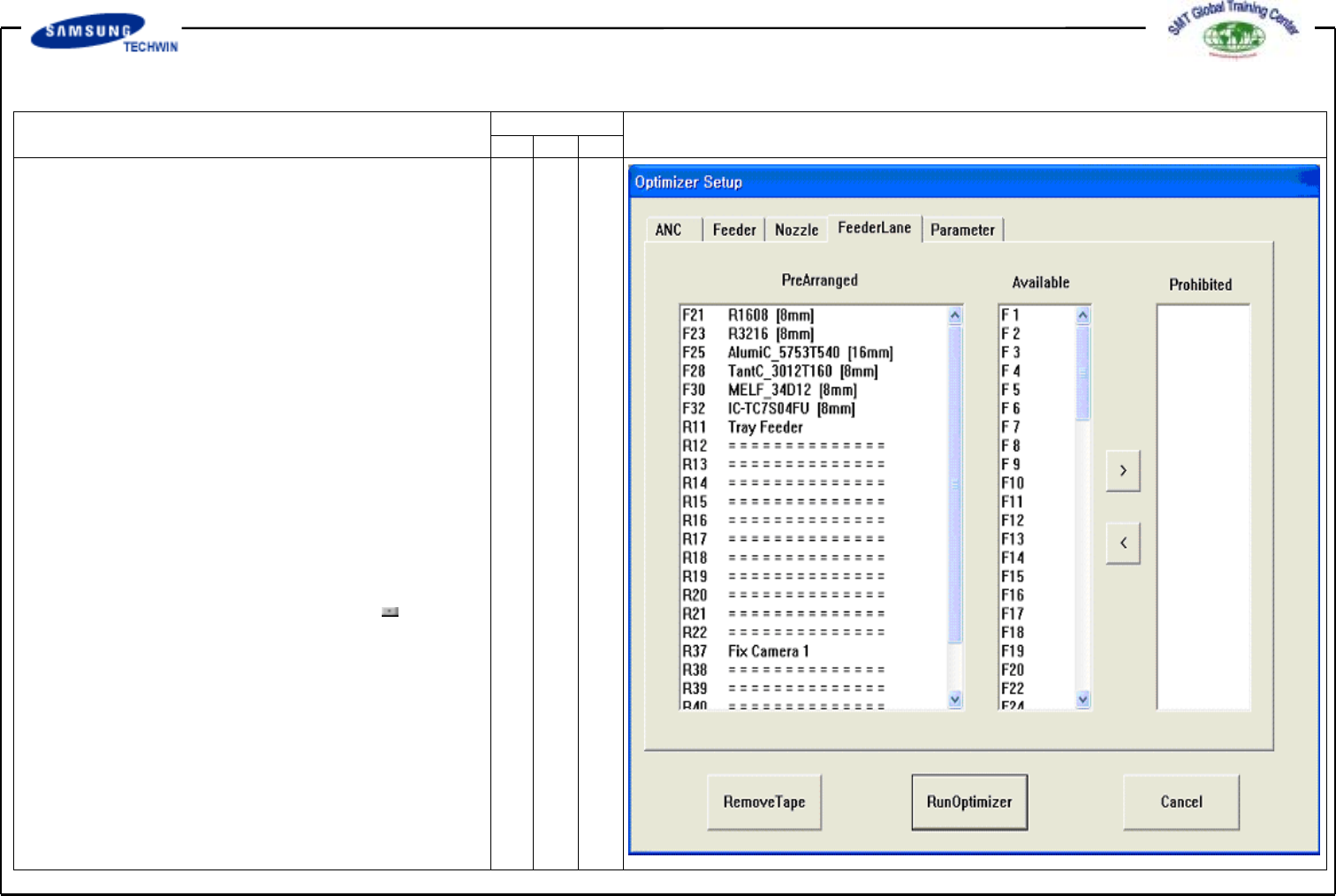1336x896 pixels.
Task: Switch to the Feeder tab
Action: 733,230
